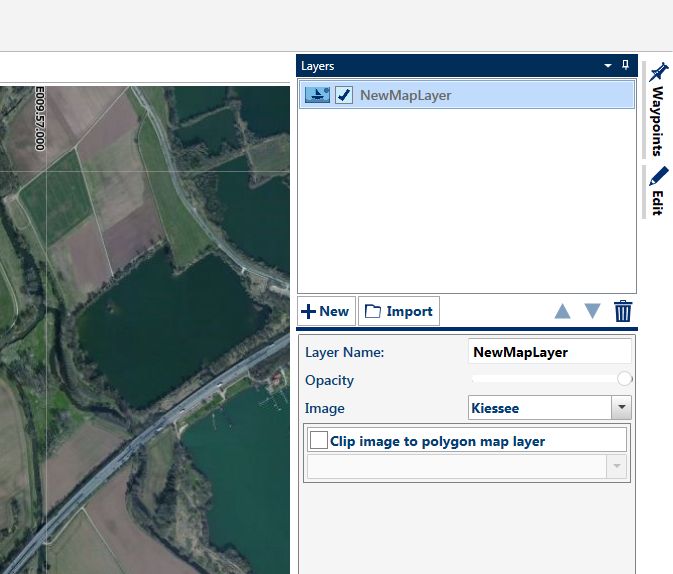This screenshot has width=673, height=574.
Task: Select the NewMapLayer entry in the list
Action: pos(405,95)
